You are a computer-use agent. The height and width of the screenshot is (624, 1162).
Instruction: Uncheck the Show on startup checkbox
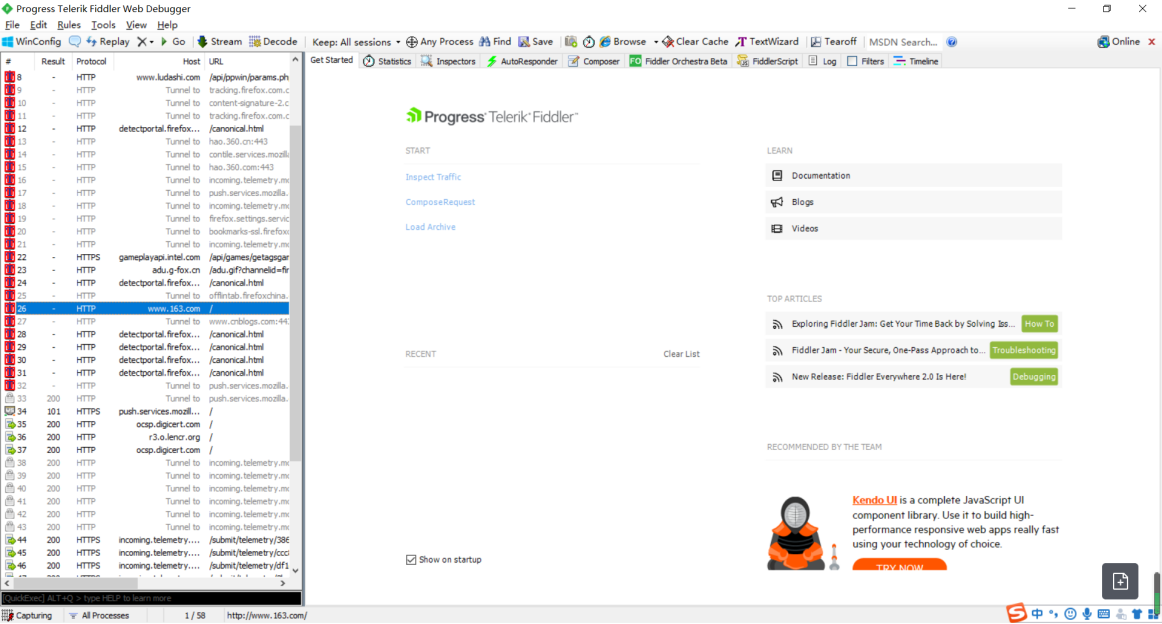(411, 560)
